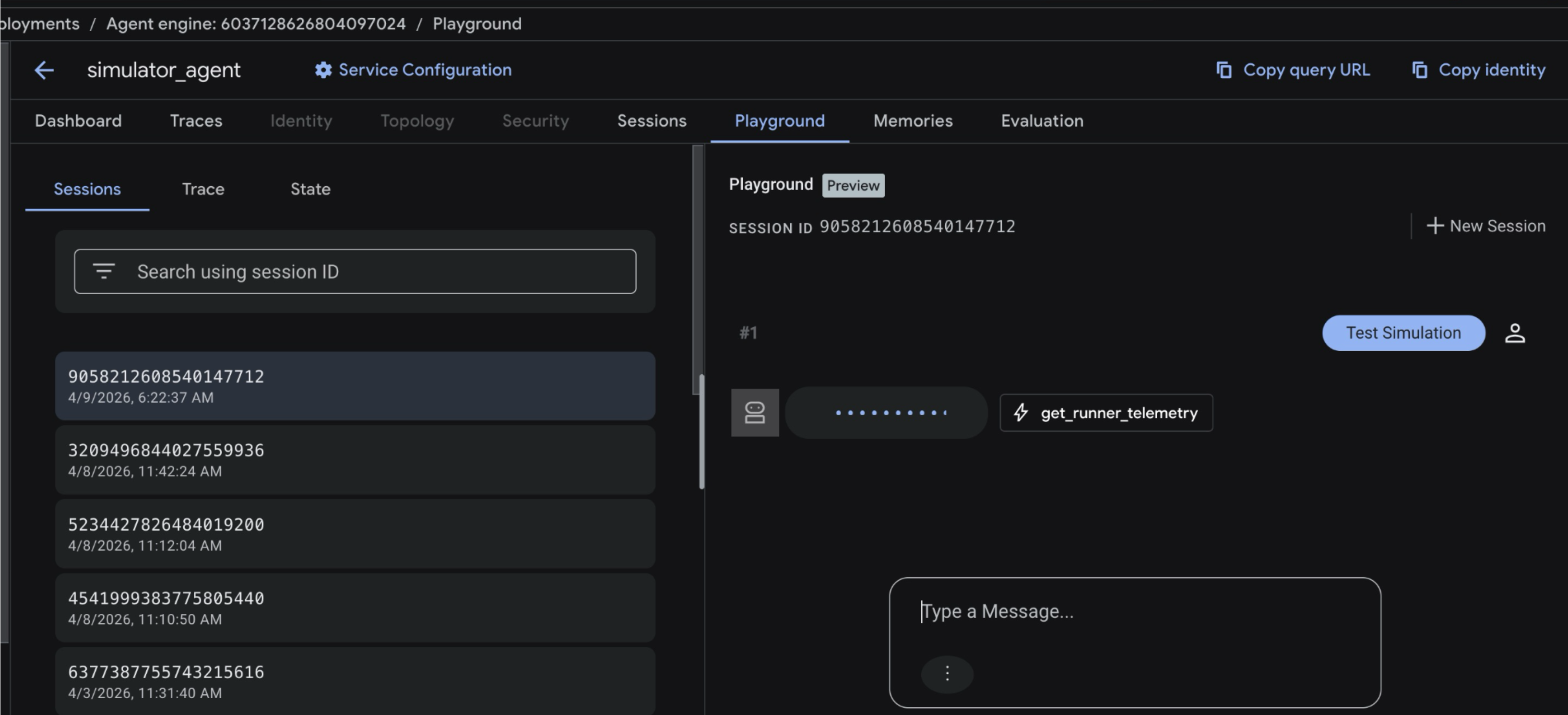Click the plus icon for New Session
The image size is (1568, 715).
pos(1435,226)
